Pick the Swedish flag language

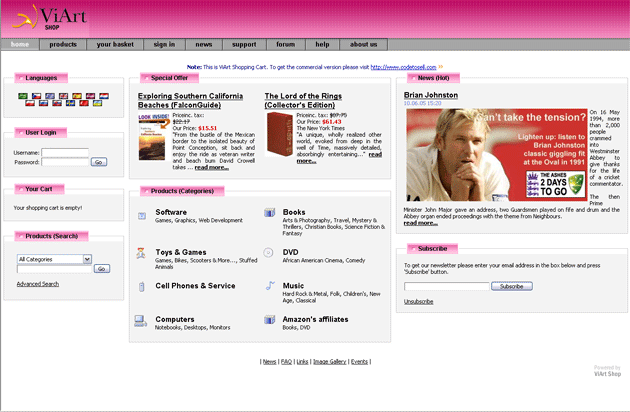click(x=70, y=103)
